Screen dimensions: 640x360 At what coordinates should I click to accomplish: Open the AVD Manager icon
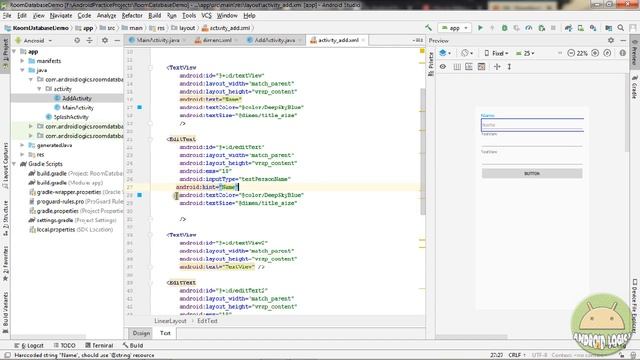580,28
